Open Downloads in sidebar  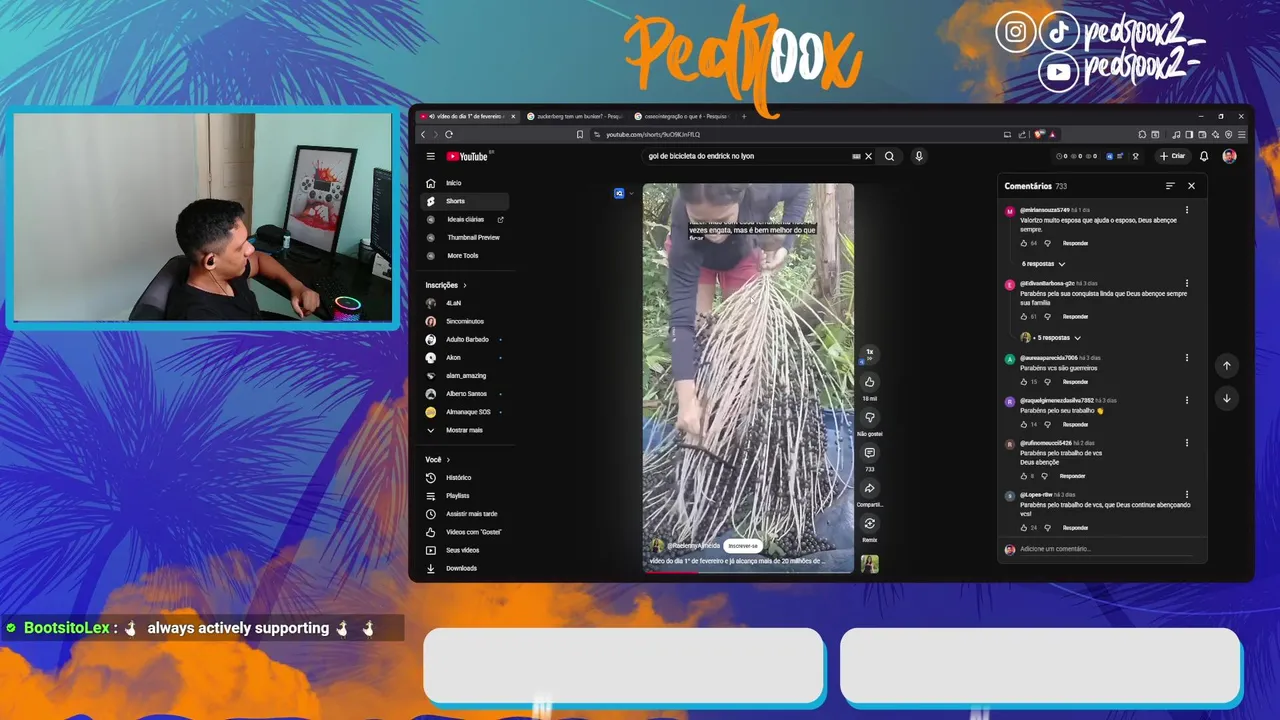465,568
